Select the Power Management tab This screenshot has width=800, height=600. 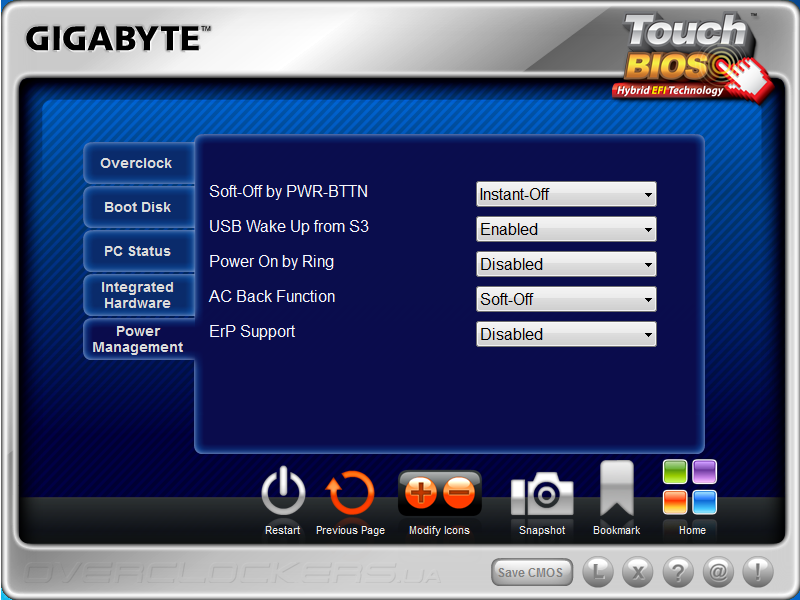(x=139, y=339)
